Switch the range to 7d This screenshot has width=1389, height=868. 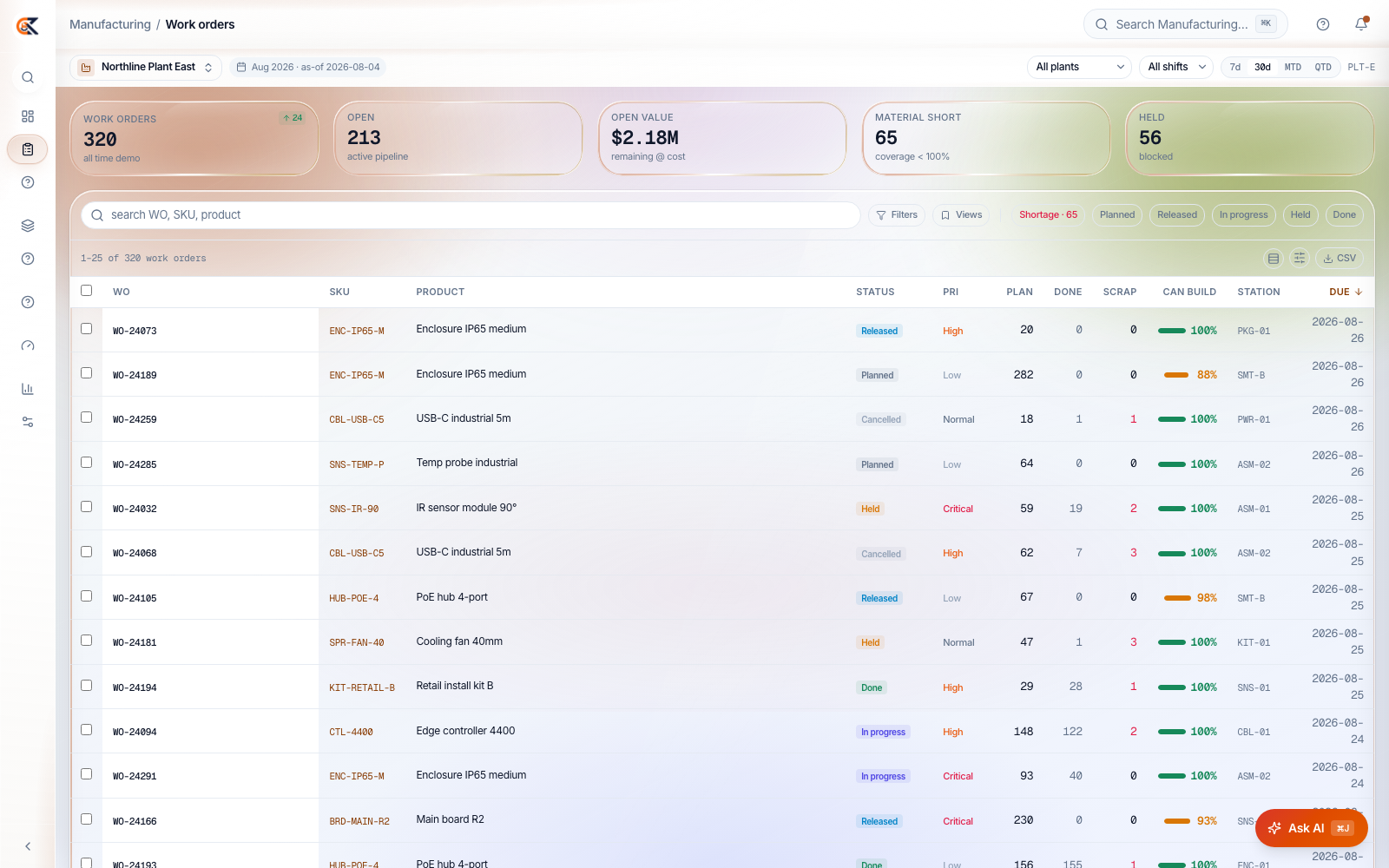[1235, 67]
